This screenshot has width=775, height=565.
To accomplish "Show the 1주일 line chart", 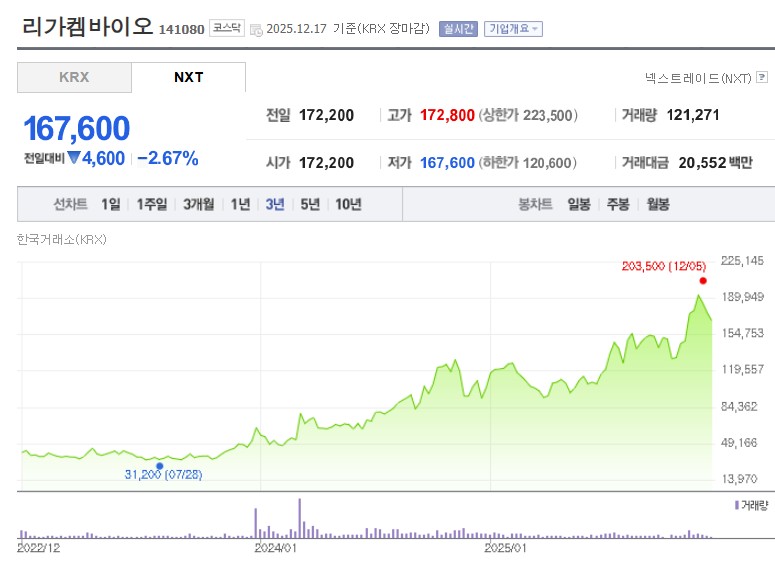I will click(x=152, y=204).
